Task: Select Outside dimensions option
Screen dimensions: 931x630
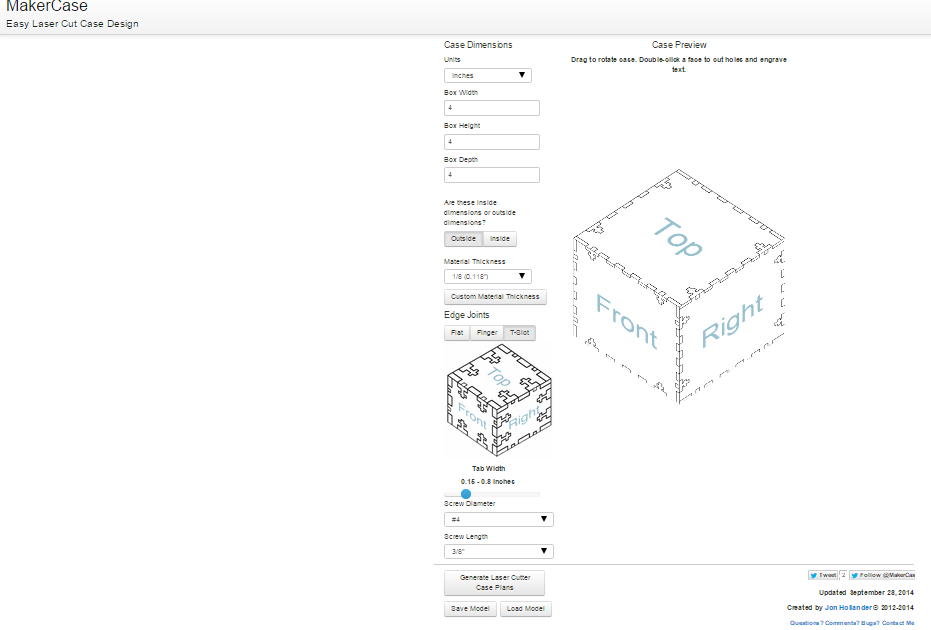Action: coord(463,239)
